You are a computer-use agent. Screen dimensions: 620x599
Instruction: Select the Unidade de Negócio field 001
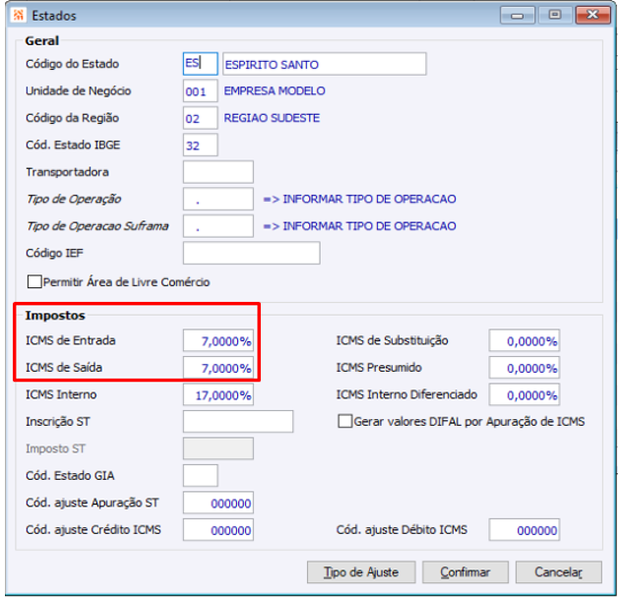[200, 91]
